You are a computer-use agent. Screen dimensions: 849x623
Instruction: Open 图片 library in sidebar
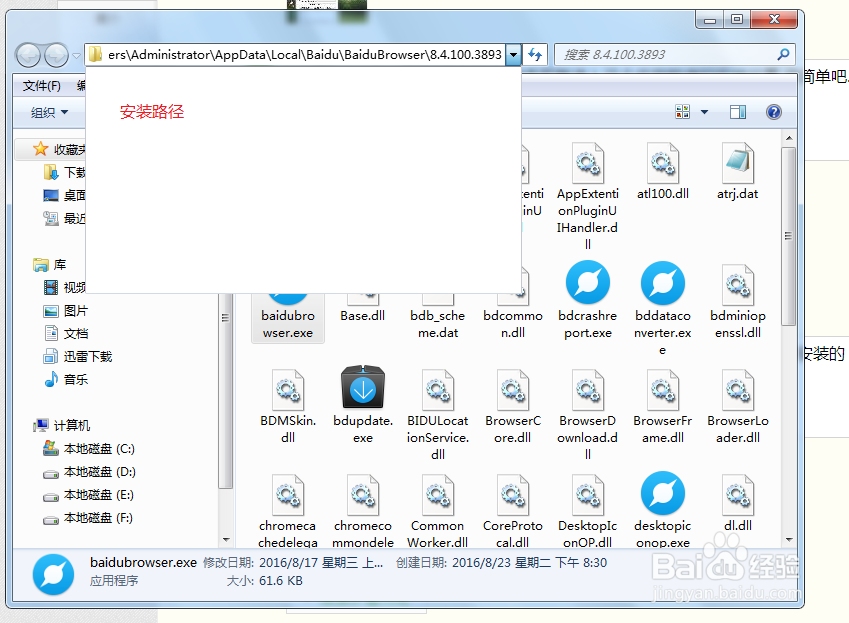click(66, 311)
